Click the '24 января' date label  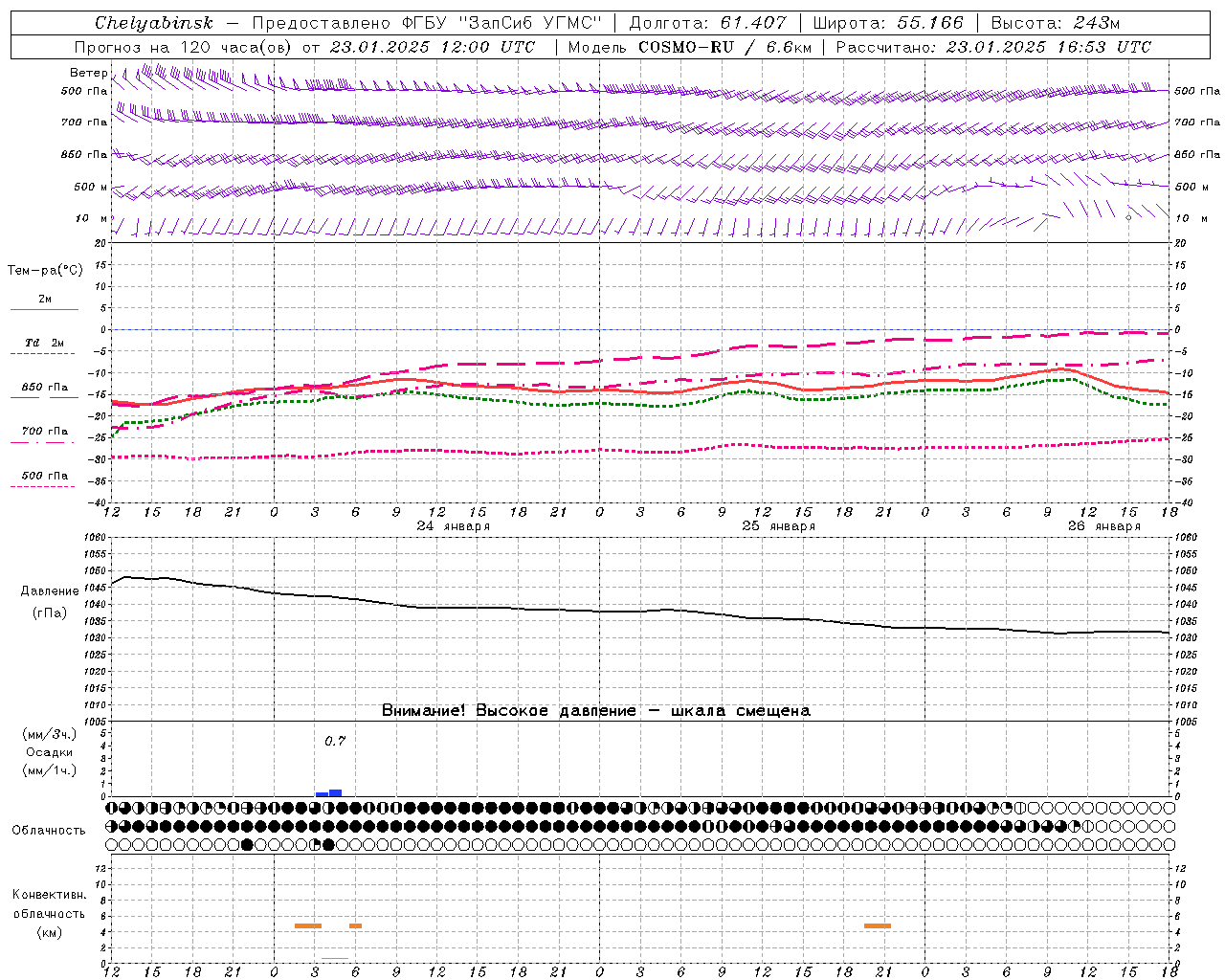coord(453,526)
